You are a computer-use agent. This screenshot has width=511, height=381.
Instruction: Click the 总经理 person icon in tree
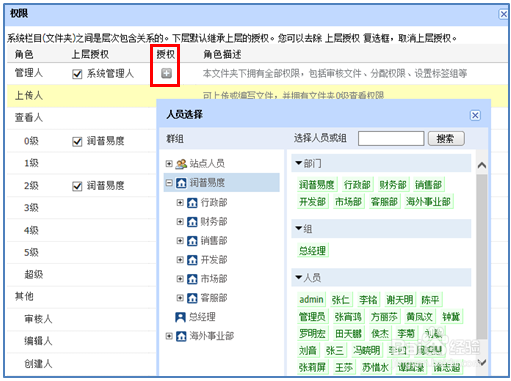(x=180, y=317)
